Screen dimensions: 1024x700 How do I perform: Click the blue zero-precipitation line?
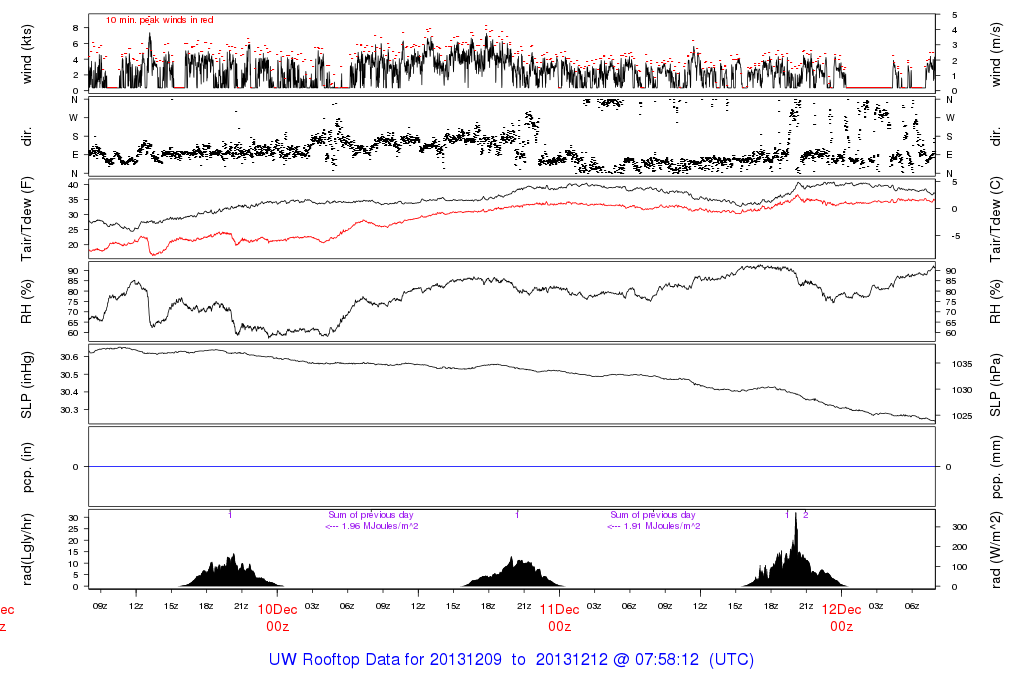click(x=511, y=467)
